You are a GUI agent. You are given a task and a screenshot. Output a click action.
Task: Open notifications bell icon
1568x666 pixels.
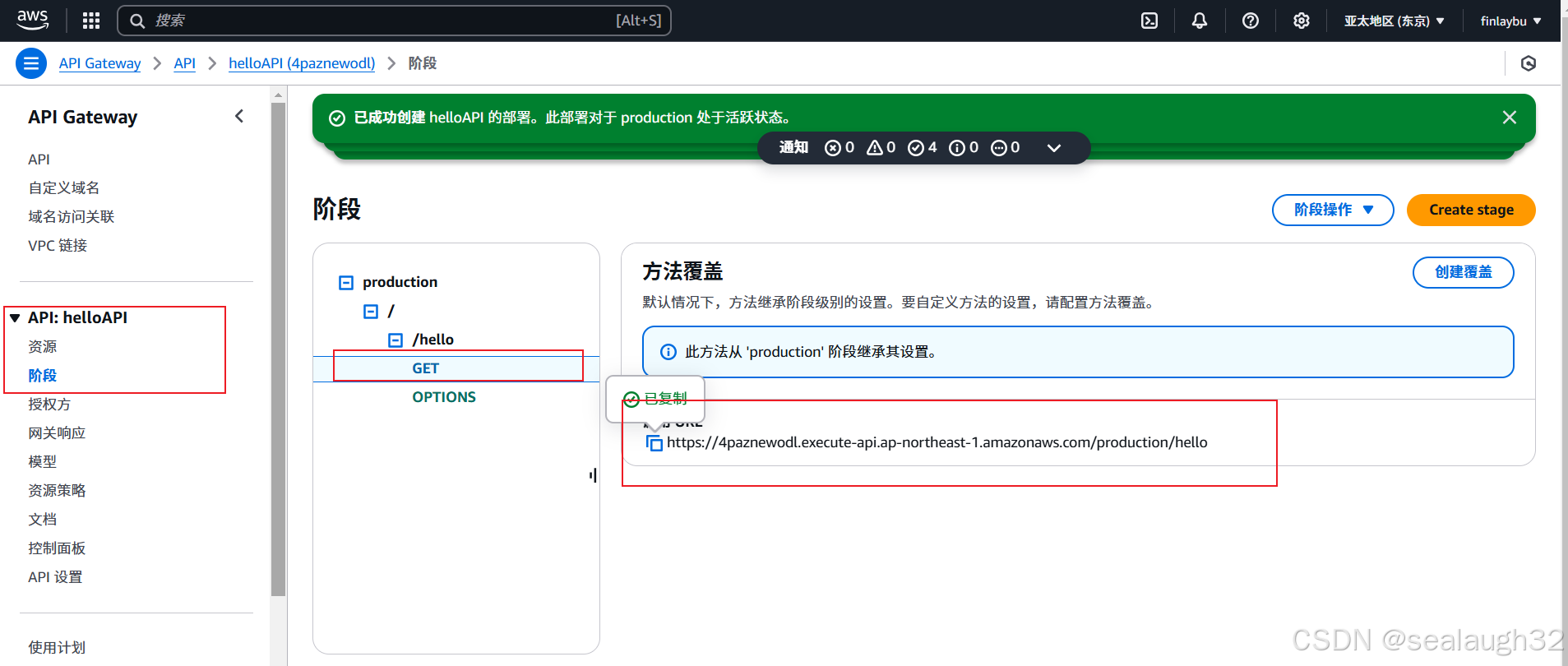(x=1200, y=21)
